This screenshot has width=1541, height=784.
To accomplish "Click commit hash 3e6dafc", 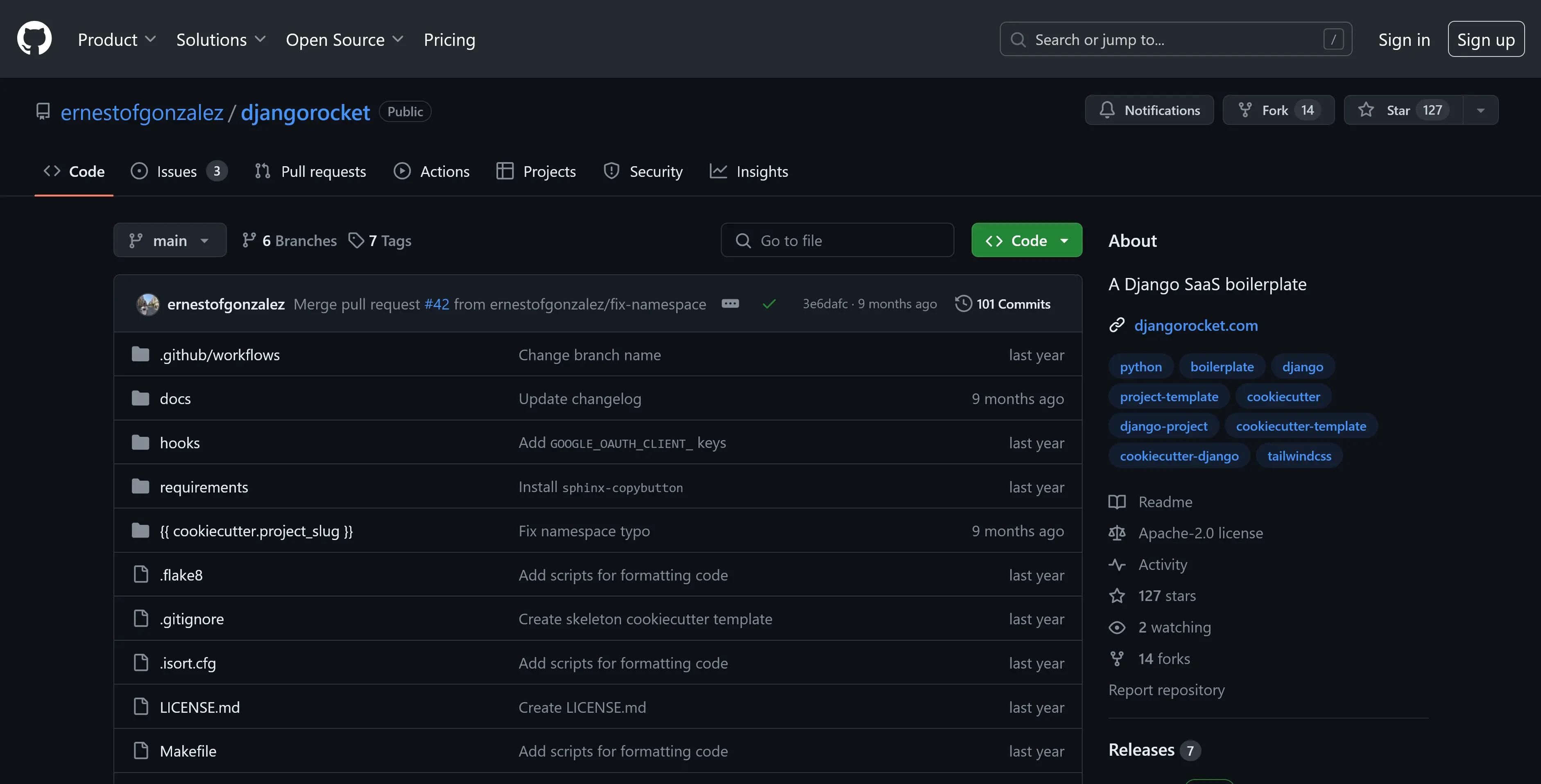I will [x=825, y=304].
